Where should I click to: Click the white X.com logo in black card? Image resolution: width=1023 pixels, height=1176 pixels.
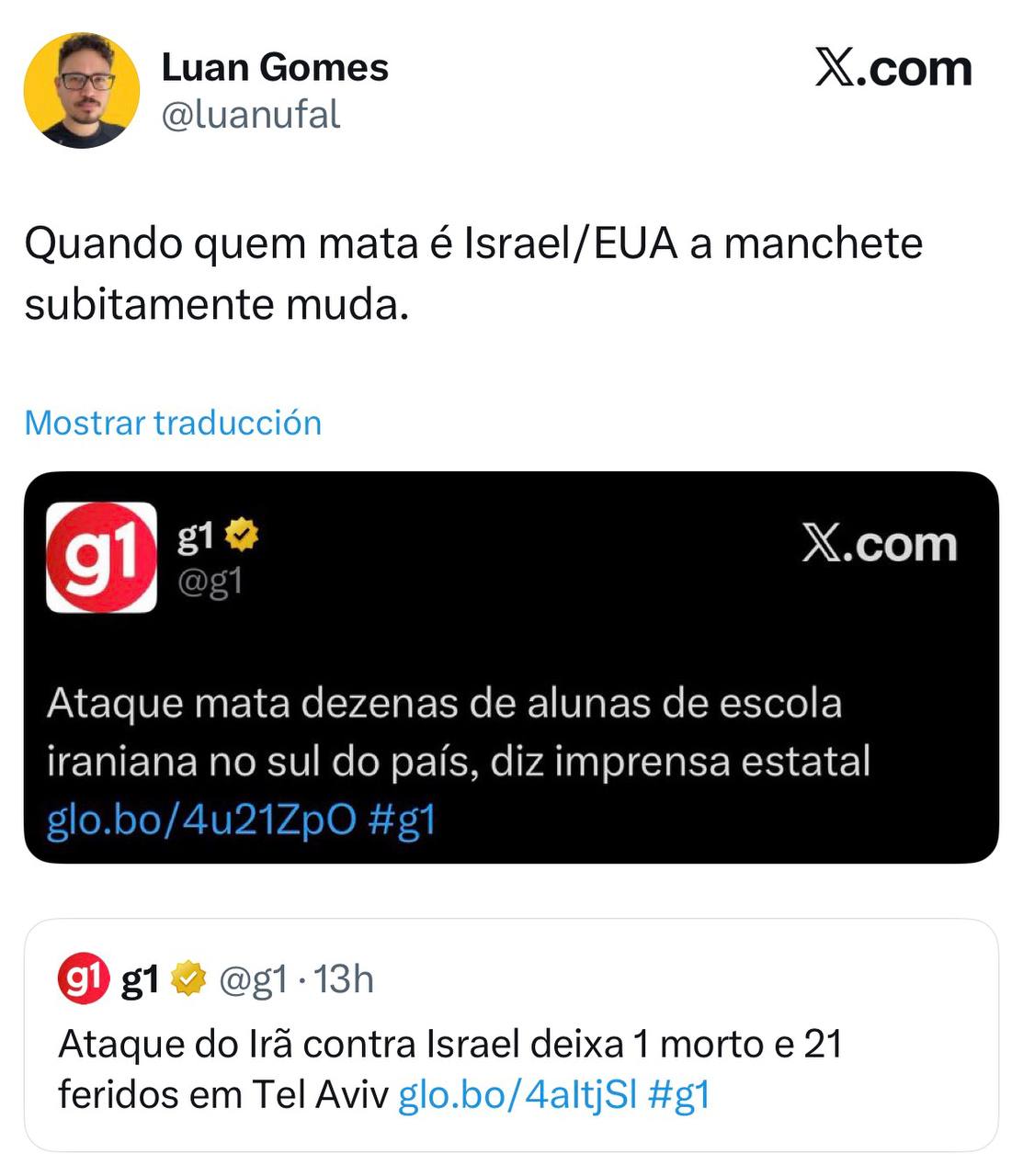click(x=879, y=545)
